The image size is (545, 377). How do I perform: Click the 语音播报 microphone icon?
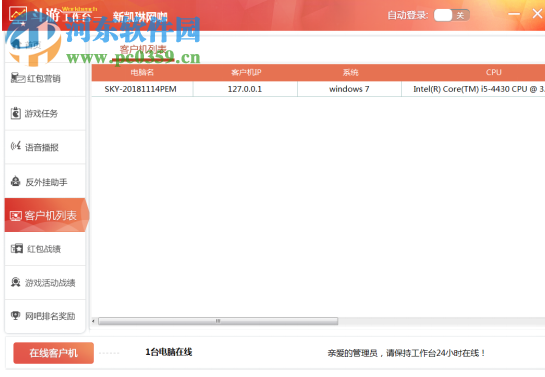coord(16,146)
